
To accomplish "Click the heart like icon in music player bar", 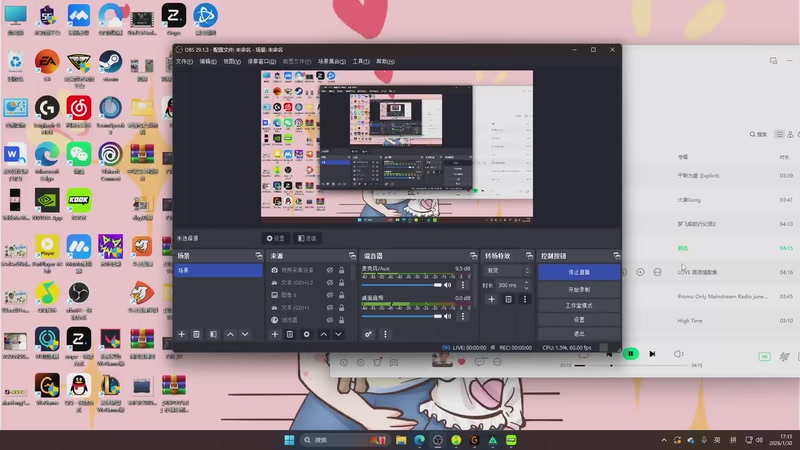I will [461, 362].
